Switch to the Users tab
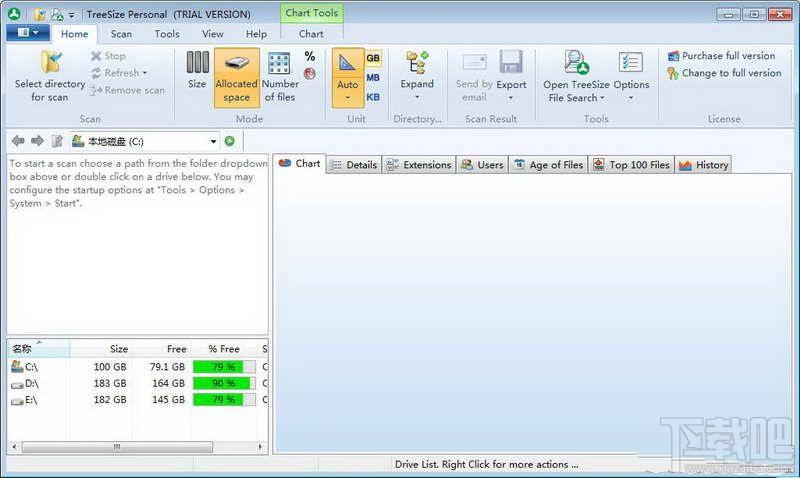This screenshot has width=800, height=478. click(x=482, y=165)
